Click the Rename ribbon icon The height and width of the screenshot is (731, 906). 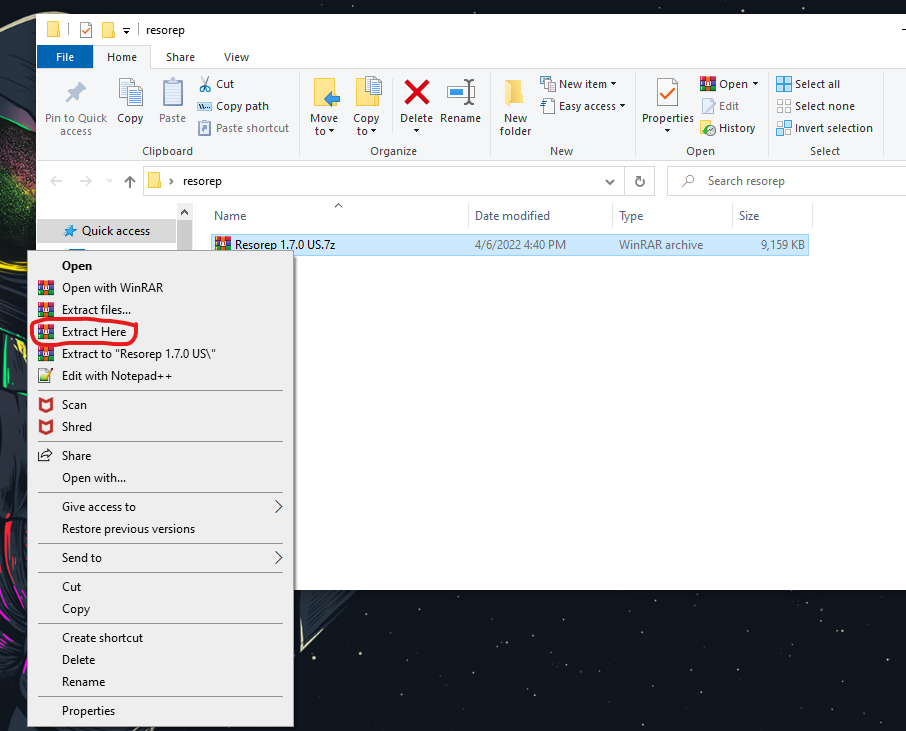coord(461,92)
